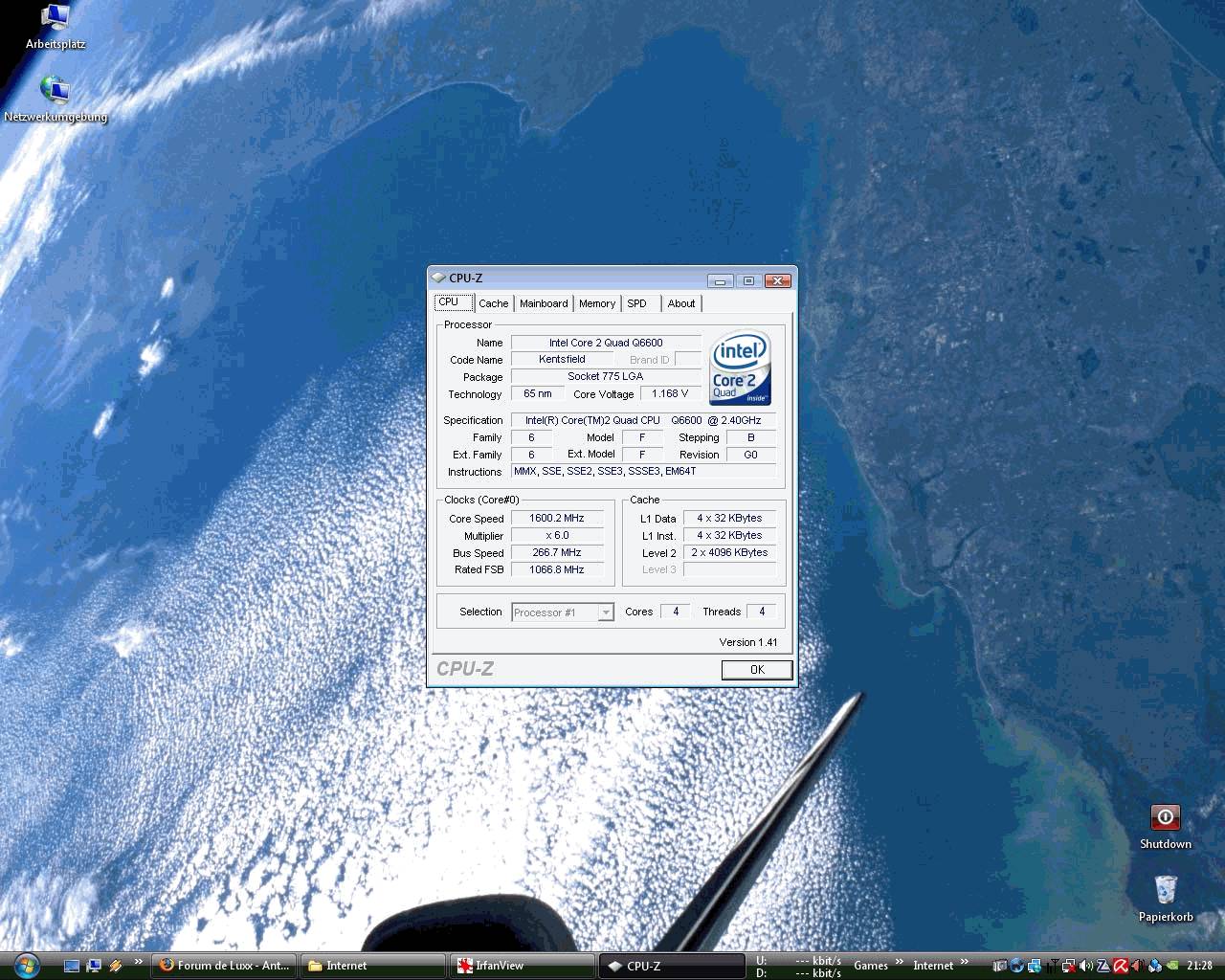The height and width of the screenshot is (980, 1225).
Task: Click the L1 Data value 4 x 32 KBytes
Action: 729,519
